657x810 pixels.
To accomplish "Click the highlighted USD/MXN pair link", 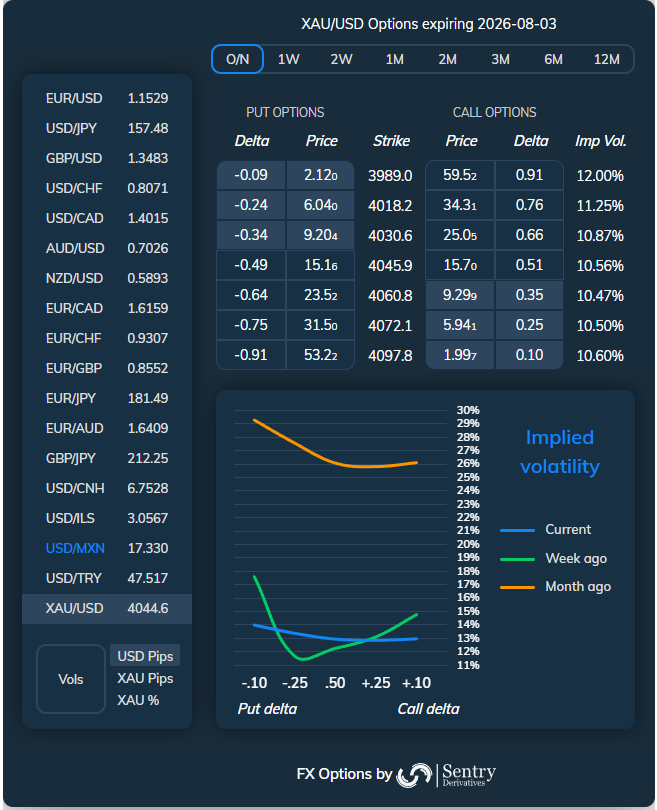I will [x=75, y=548].
